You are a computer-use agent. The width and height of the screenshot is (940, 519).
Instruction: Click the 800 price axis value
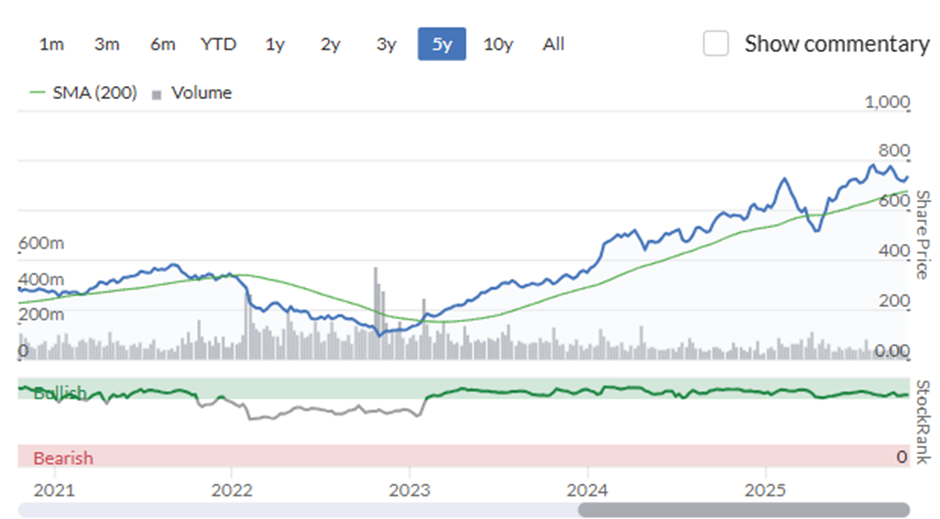[894, 150]
